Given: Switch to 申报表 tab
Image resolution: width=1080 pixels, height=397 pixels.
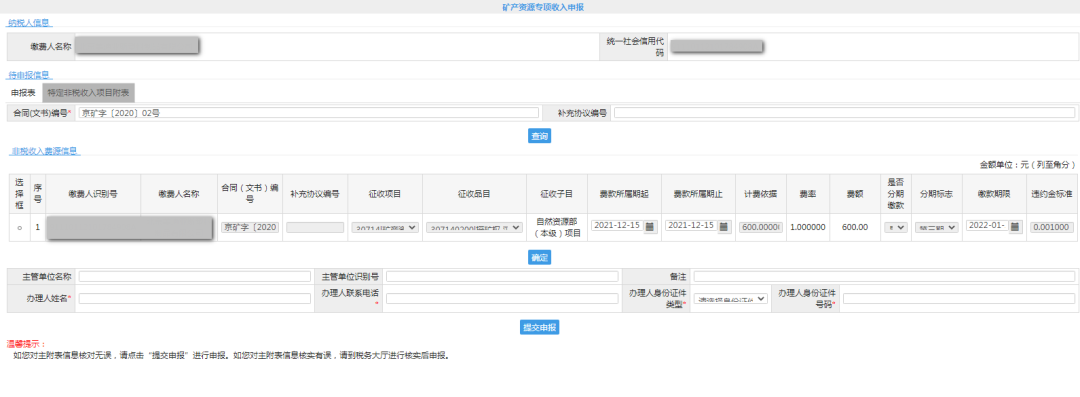Looking at the screenshot, I should point(23,93).
